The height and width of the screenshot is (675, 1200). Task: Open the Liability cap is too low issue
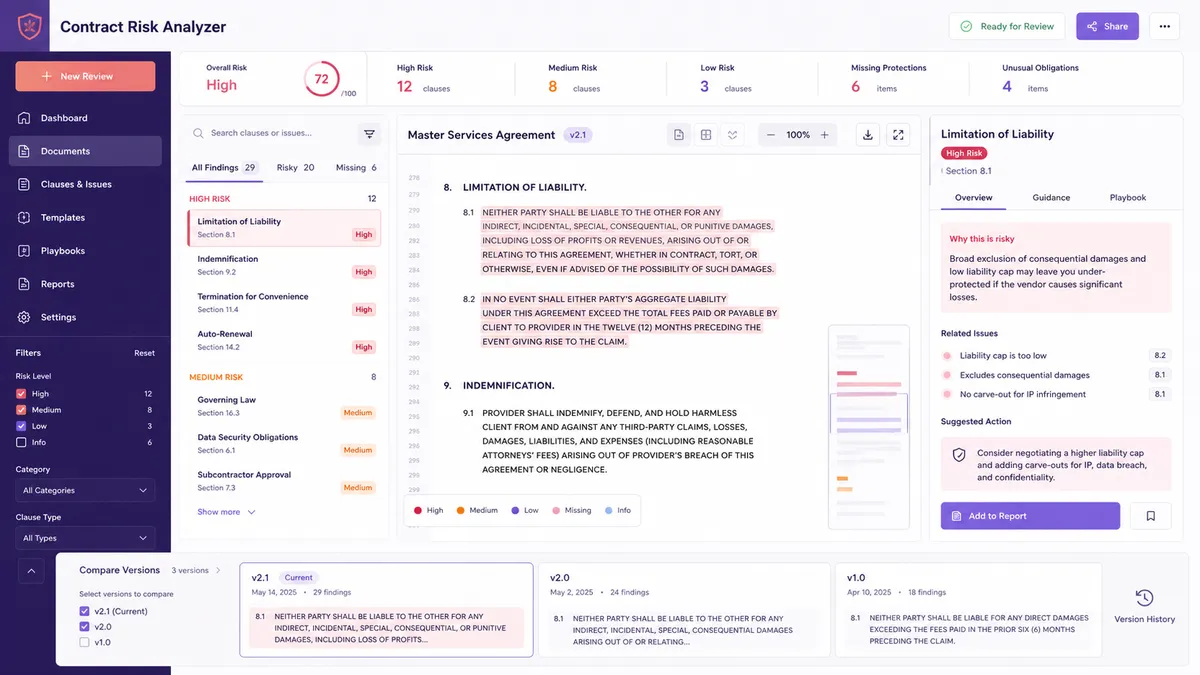[1056, 356]
